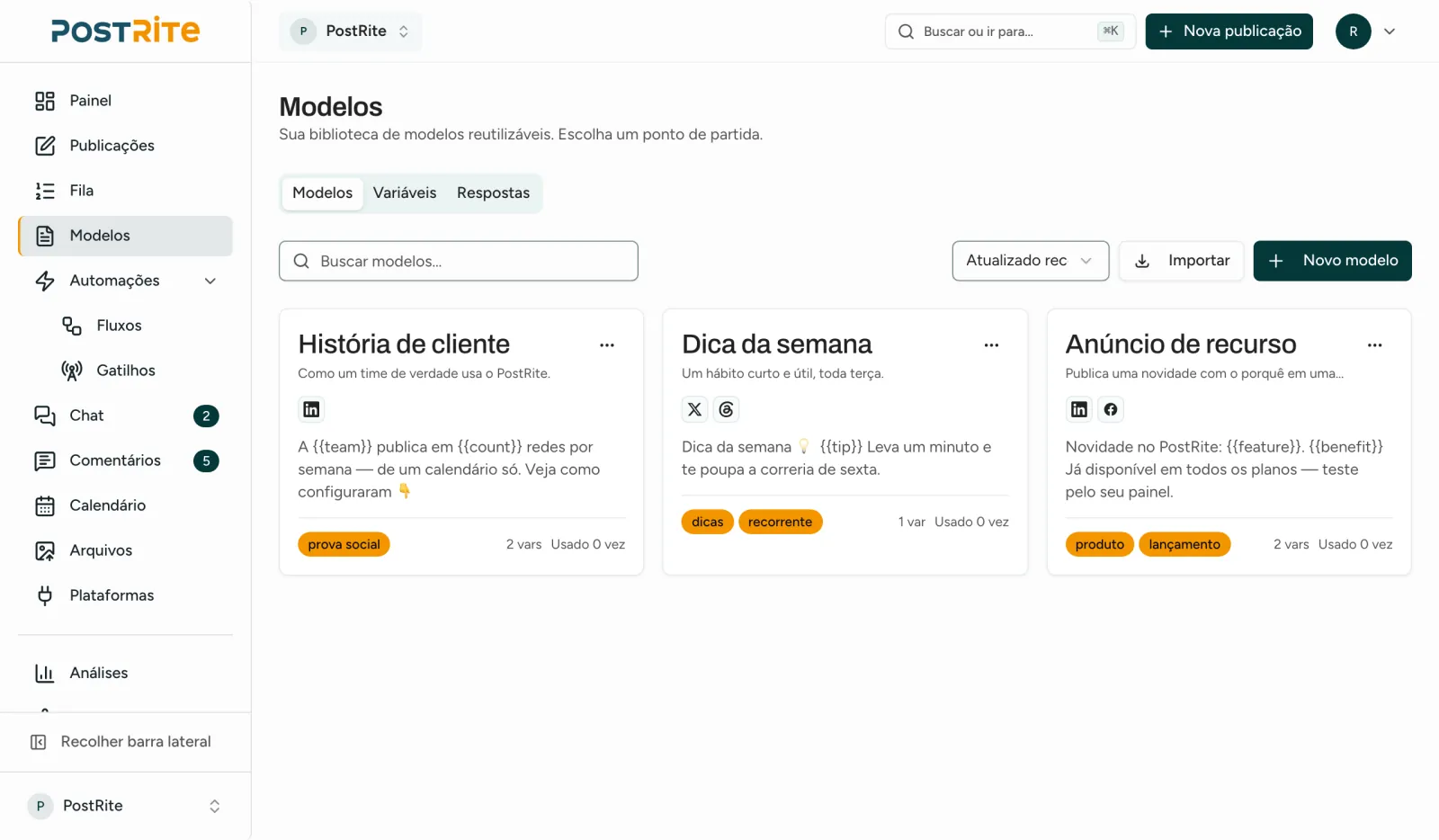Screen dimensions: 1439x840
Task: Open the Fila queue page
Action: tap(125, 191)
